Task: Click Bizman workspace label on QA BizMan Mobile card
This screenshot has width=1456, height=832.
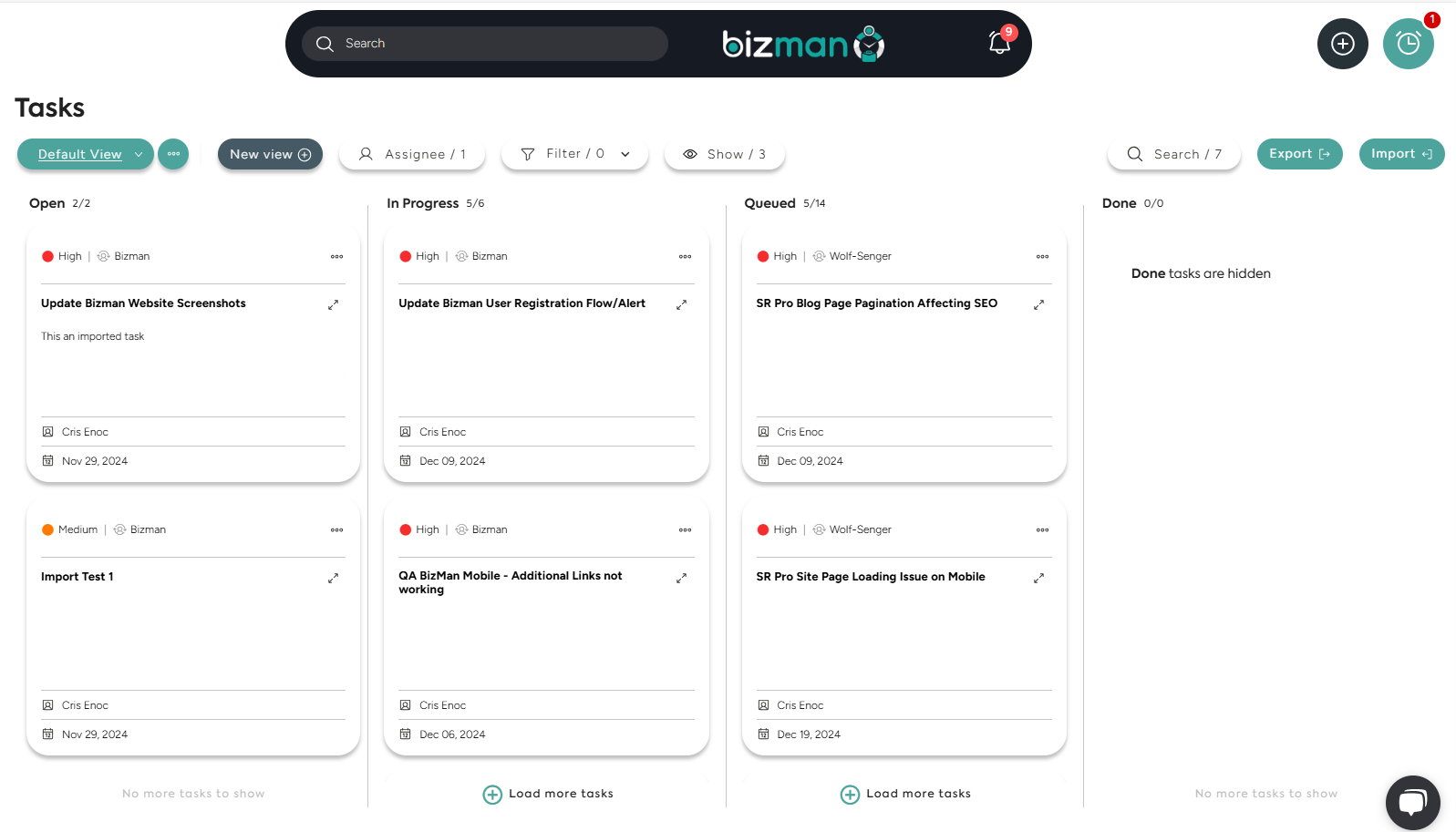Action: [x=490, y=530]
